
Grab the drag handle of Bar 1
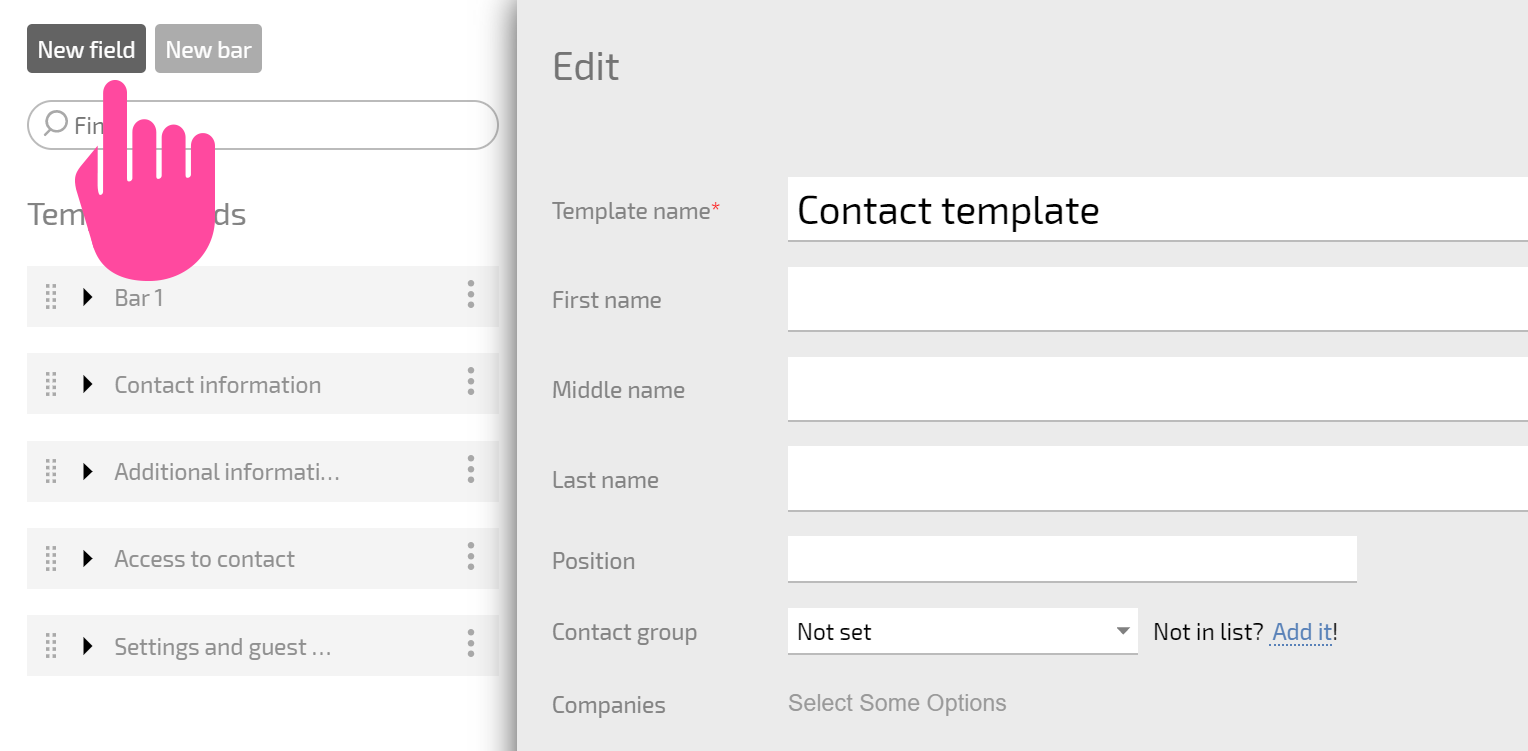[x=51, y=297]
